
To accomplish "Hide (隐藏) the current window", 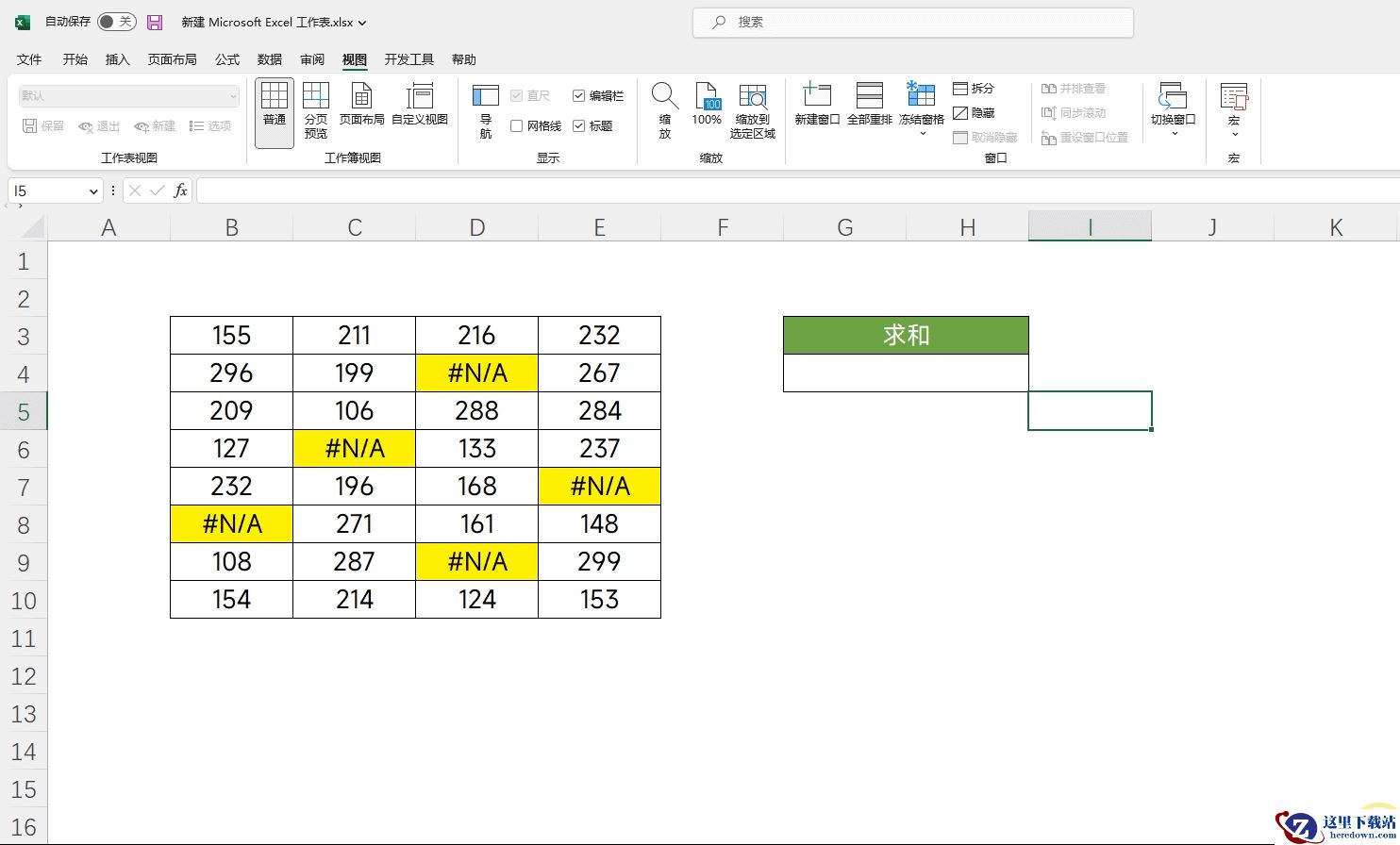I will pos(974,112).
